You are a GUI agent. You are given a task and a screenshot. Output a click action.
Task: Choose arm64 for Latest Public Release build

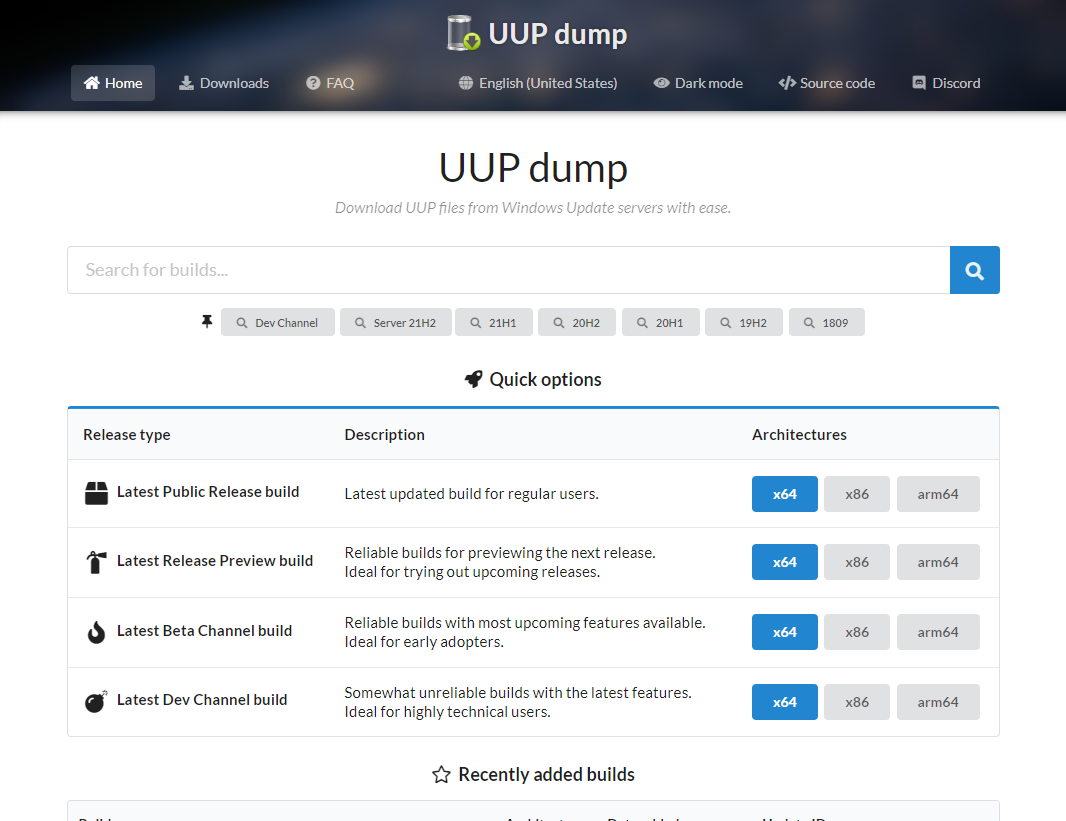point(938,494)
